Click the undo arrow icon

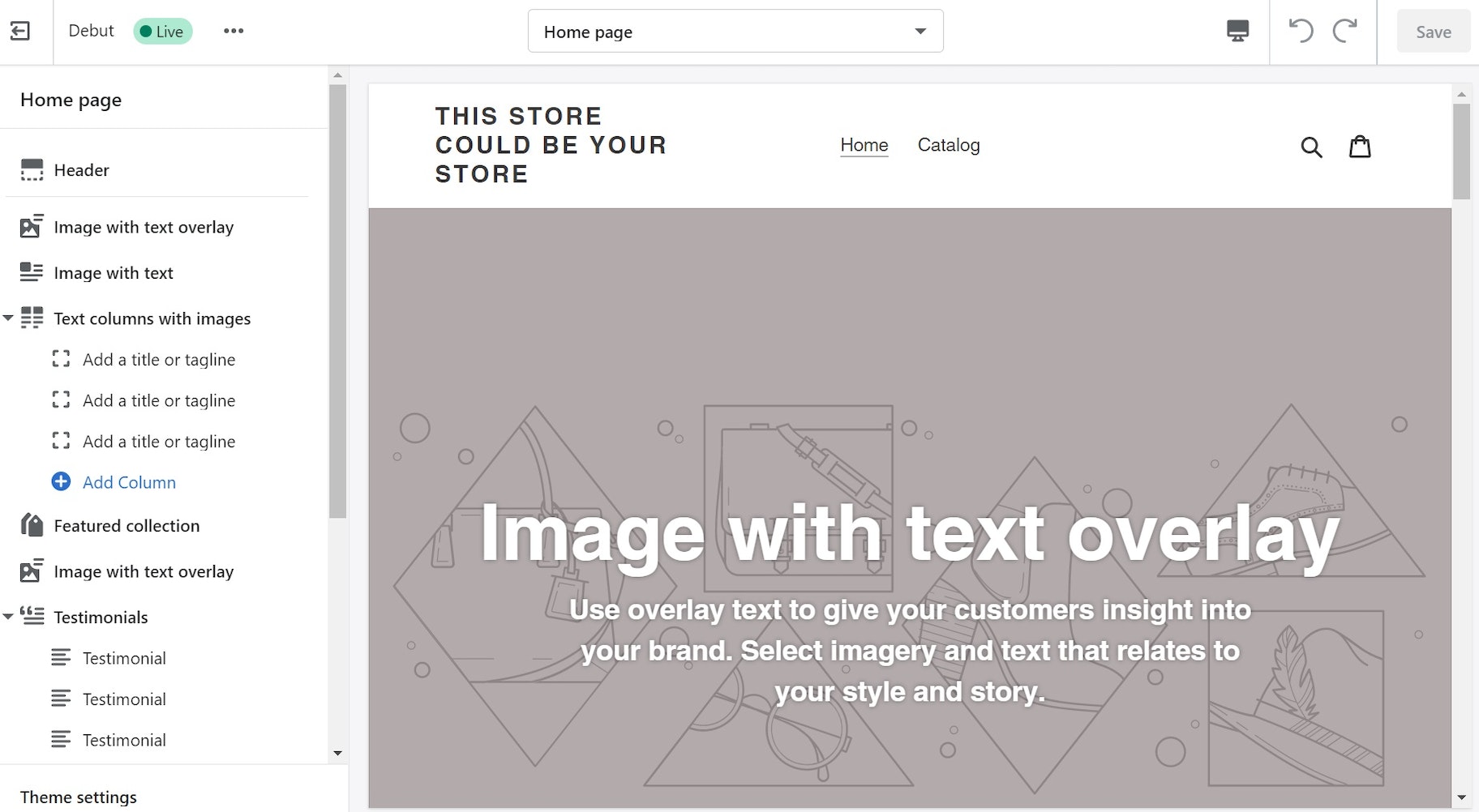[x=1301, y=32]
